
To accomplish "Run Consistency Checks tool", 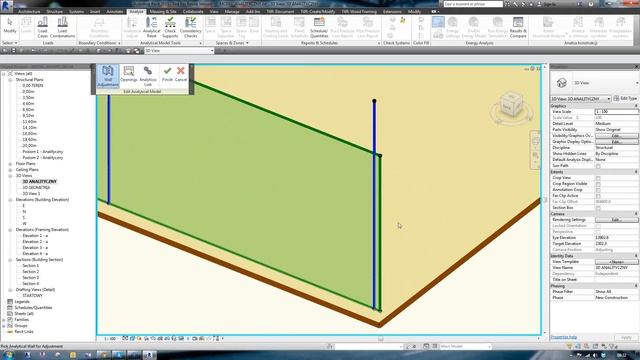I will tap(191, 27).
